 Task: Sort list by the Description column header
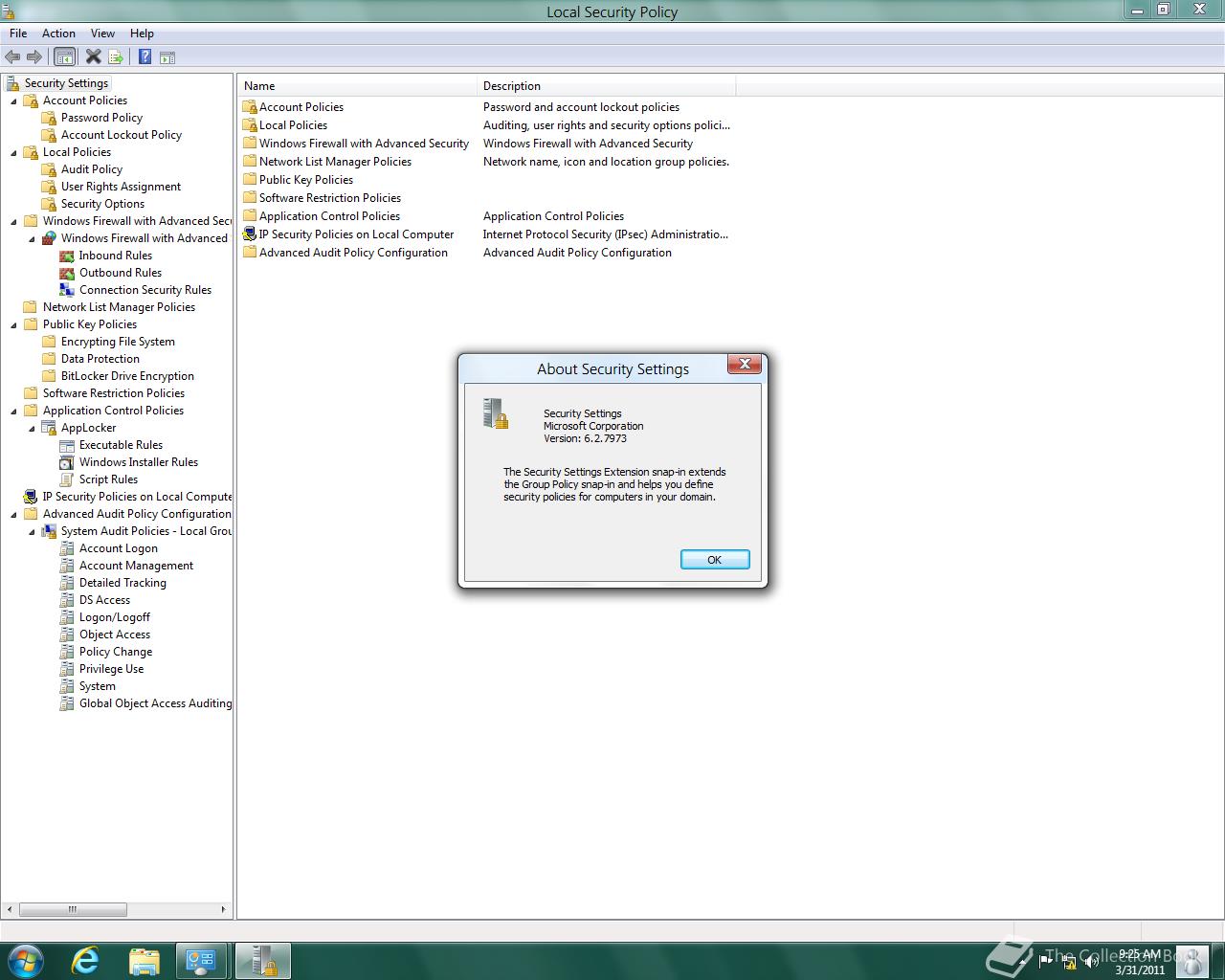pos(607,86)
